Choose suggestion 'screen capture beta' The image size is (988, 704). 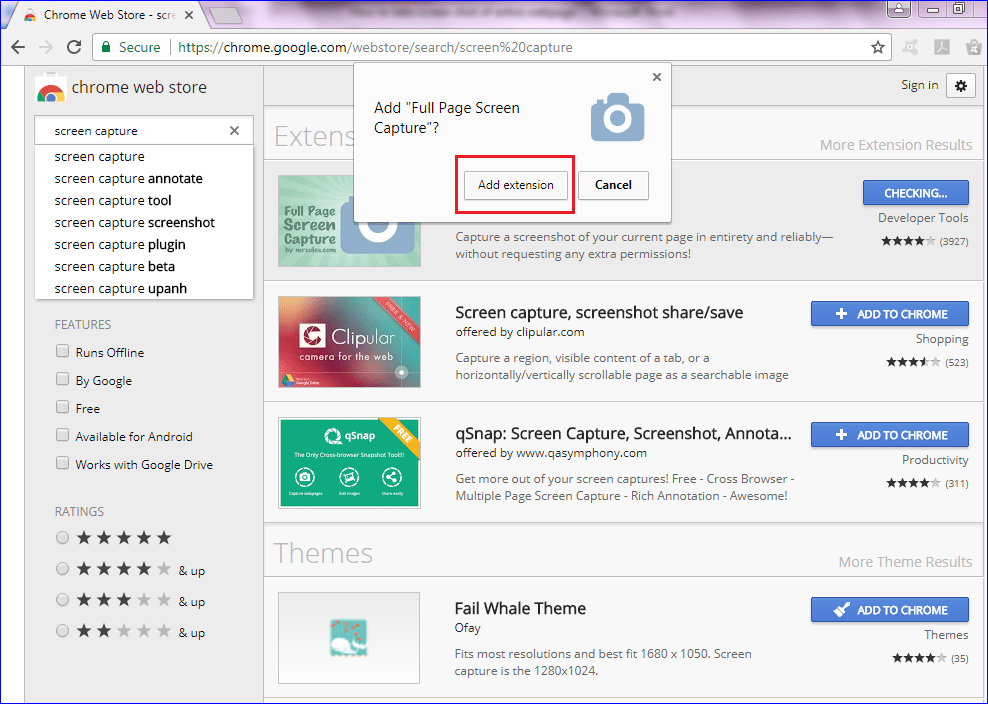tap(144, 267)
